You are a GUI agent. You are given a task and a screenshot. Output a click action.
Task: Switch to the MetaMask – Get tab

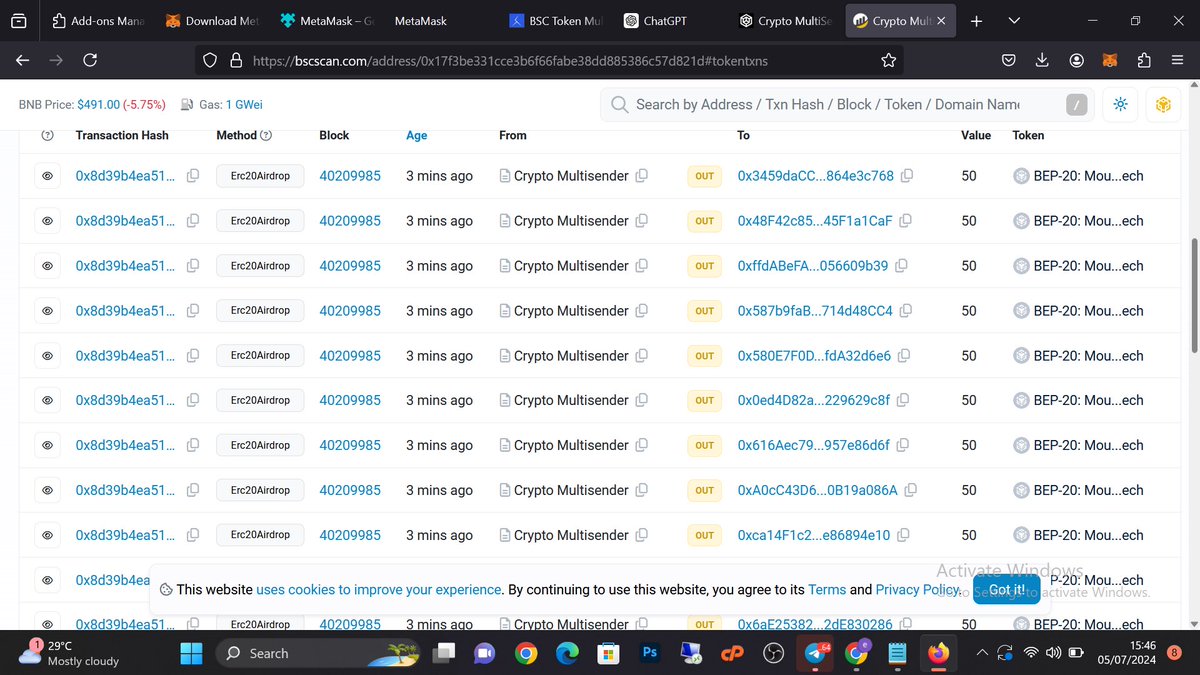pos(327,21)
